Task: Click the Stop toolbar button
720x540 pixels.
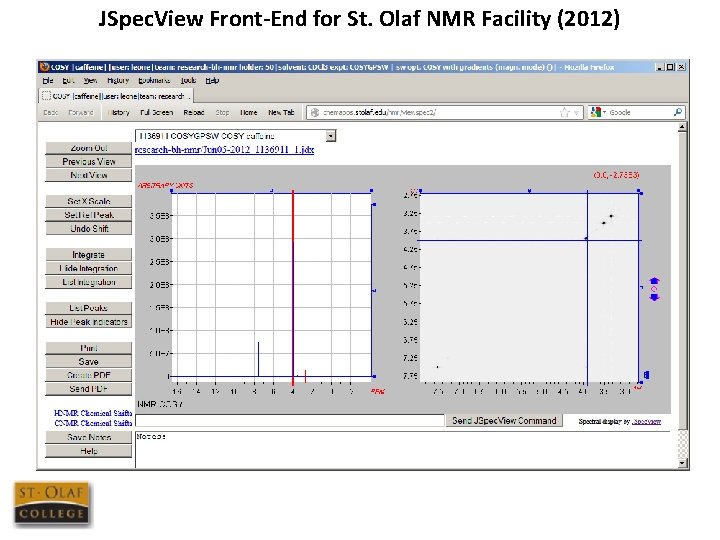Action: 222,112
